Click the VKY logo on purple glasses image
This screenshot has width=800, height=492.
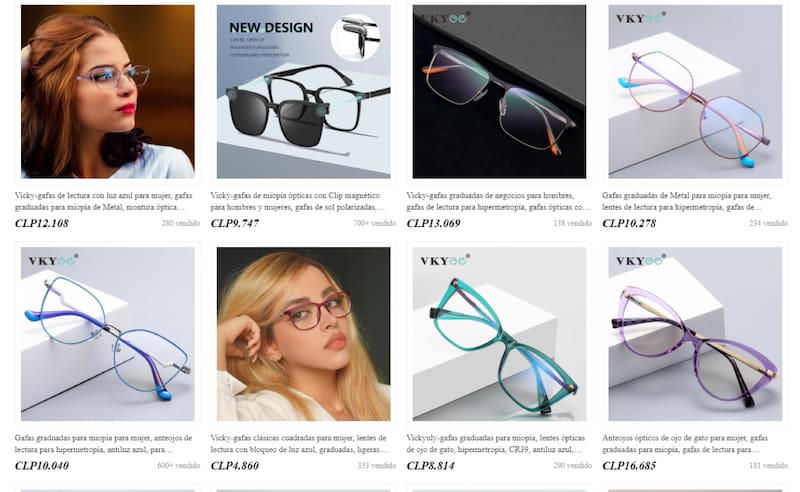tap(641, 260)
